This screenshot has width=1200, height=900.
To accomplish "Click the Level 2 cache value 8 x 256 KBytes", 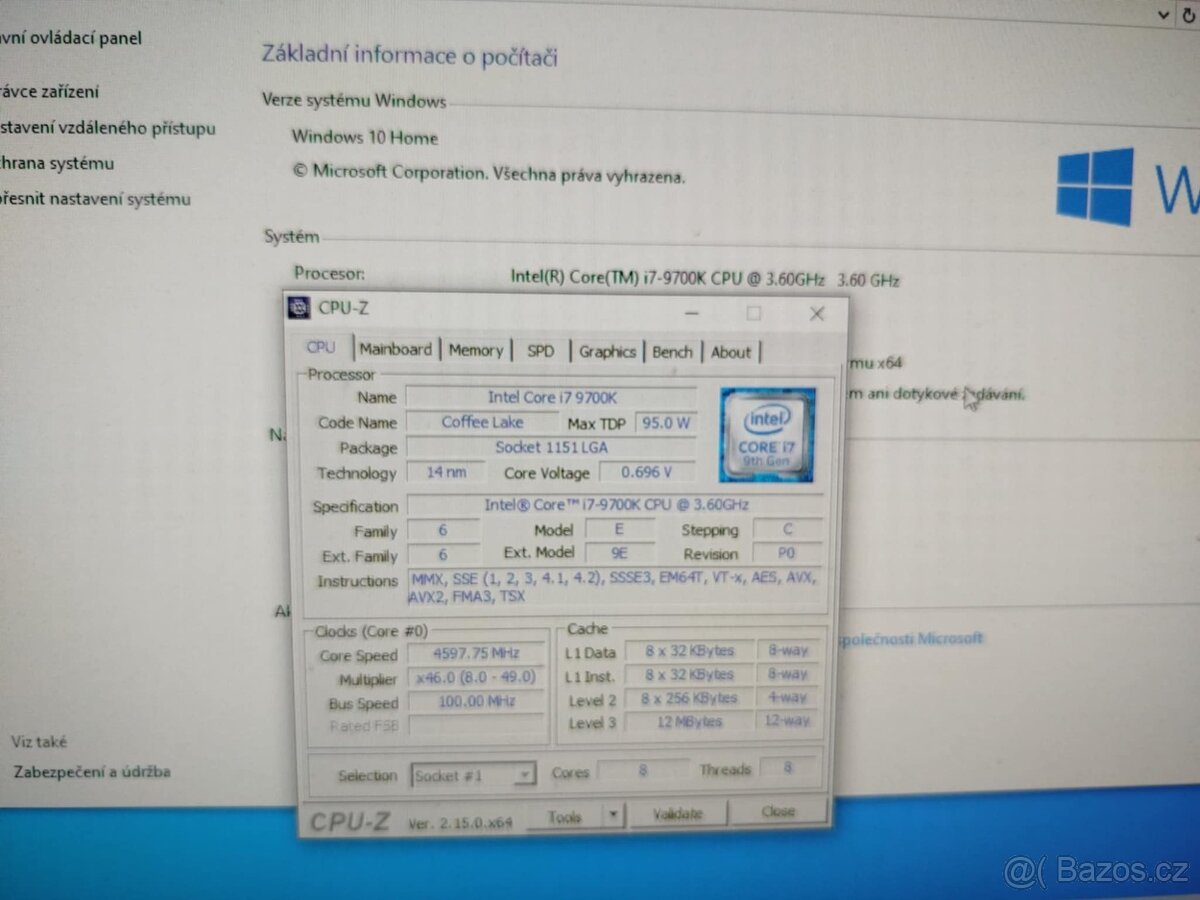I will (689, 698).
